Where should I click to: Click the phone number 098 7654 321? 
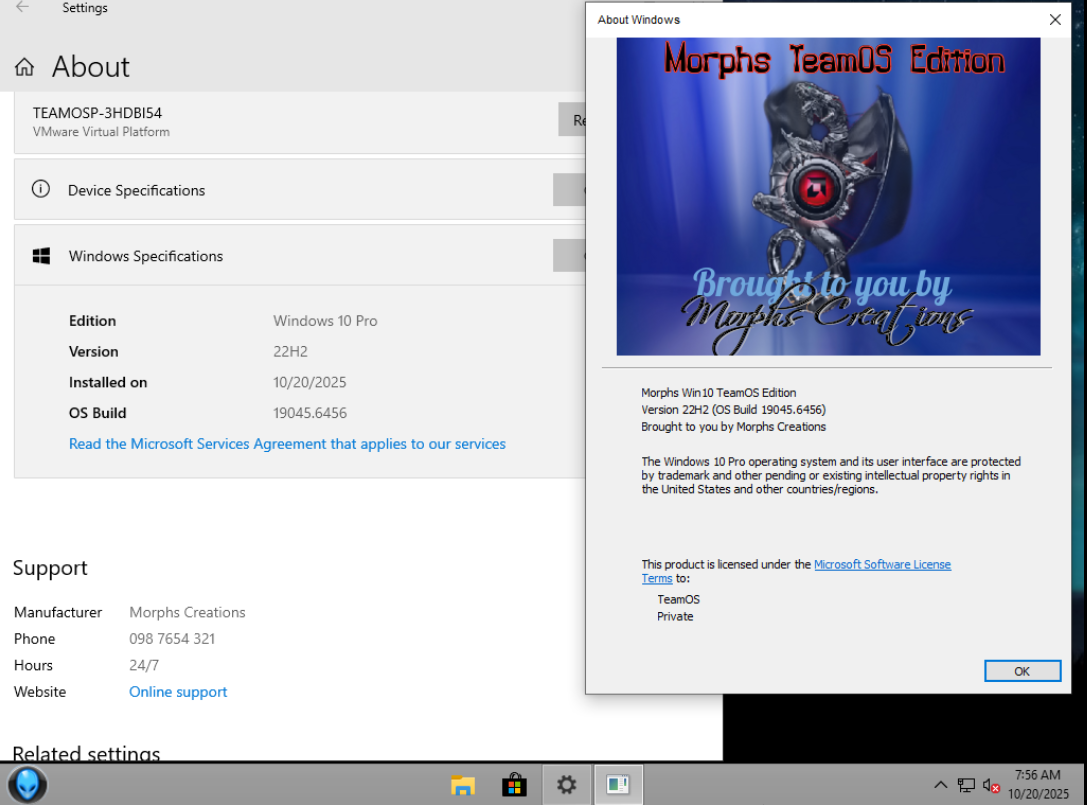coord(172,639)
